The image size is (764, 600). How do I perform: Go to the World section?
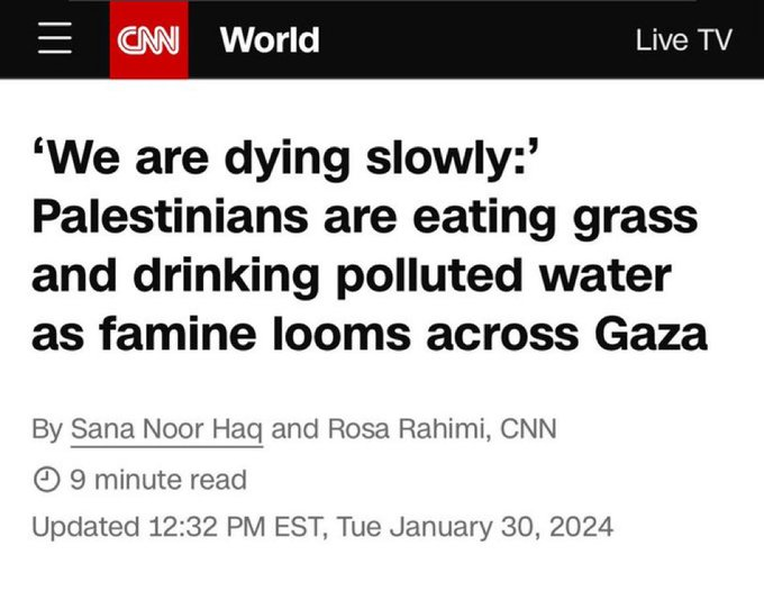click(269, 39)
